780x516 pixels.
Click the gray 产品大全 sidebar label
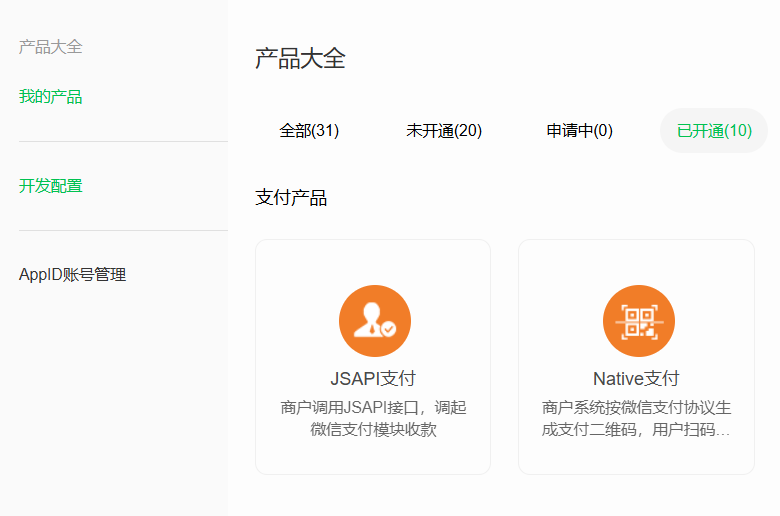(x=50, y=47)
